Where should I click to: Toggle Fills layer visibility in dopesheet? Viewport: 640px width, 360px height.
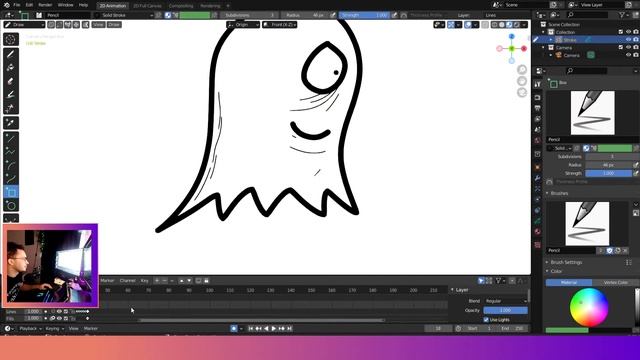click(59, 318)
